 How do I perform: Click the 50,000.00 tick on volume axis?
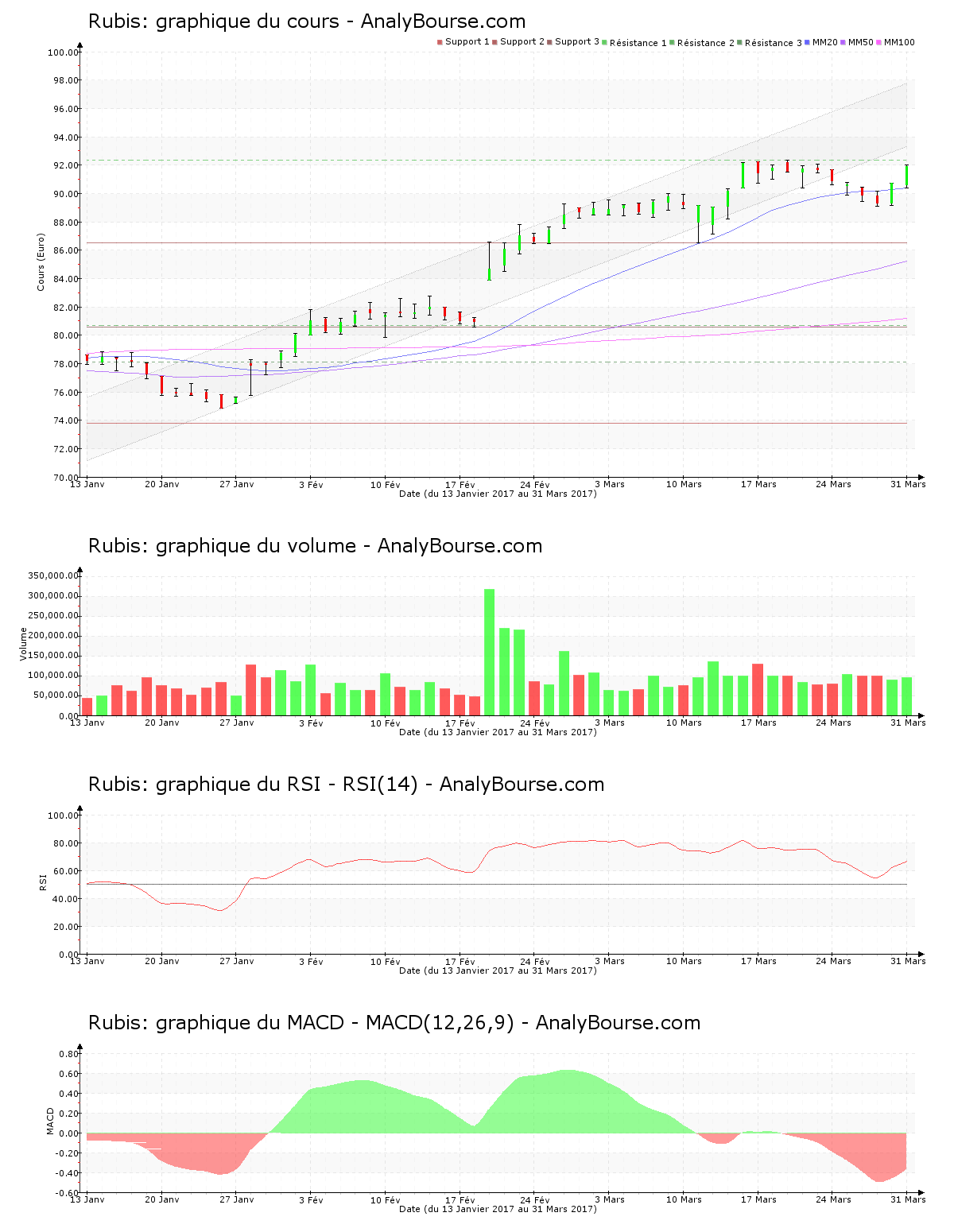pyautogui.click(x=55, y=695)
